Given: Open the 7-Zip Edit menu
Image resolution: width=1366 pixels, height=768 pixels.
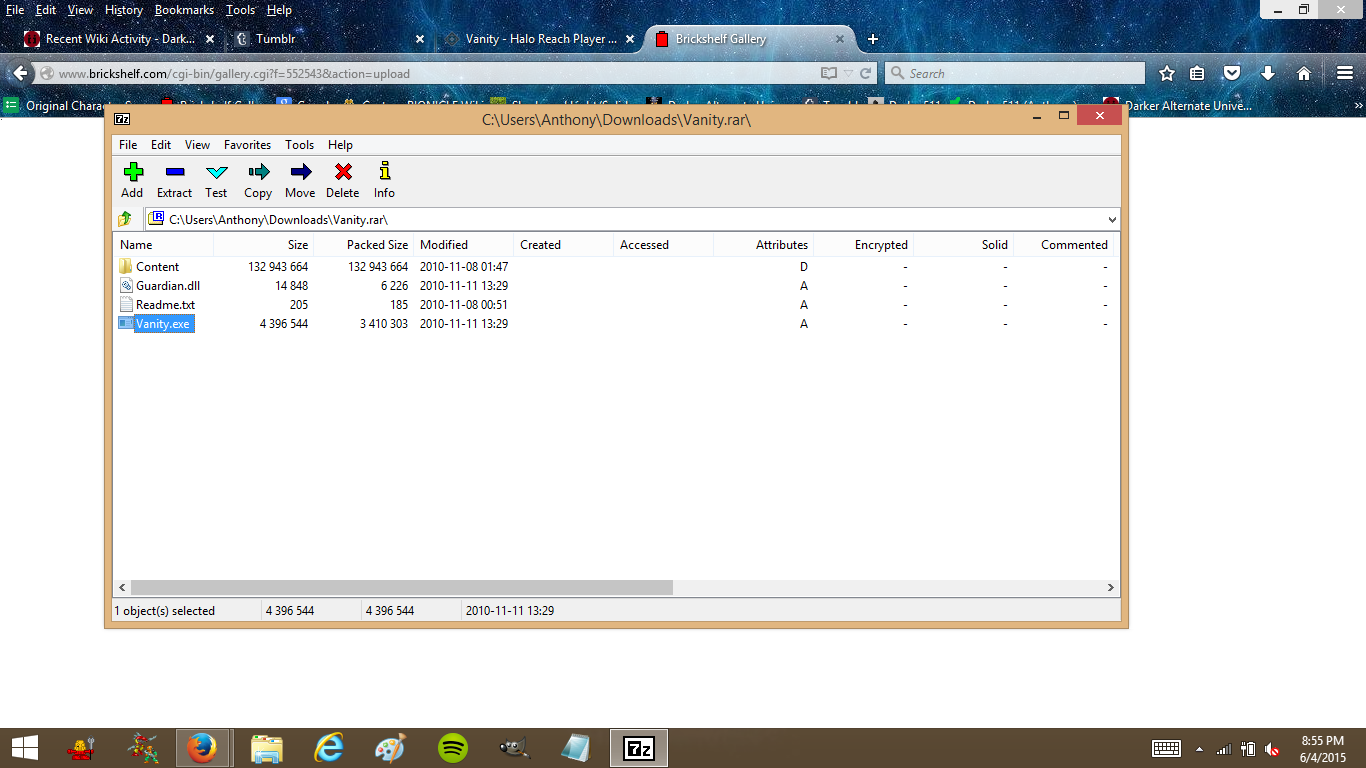Looking at the screenshot, I should point(161,145).
